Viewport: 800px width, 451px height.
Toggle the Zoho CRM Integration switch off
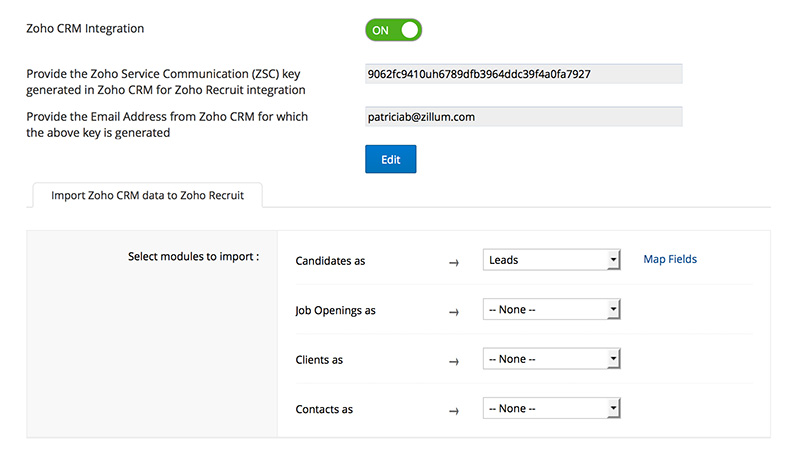click(x=394, y=30)
